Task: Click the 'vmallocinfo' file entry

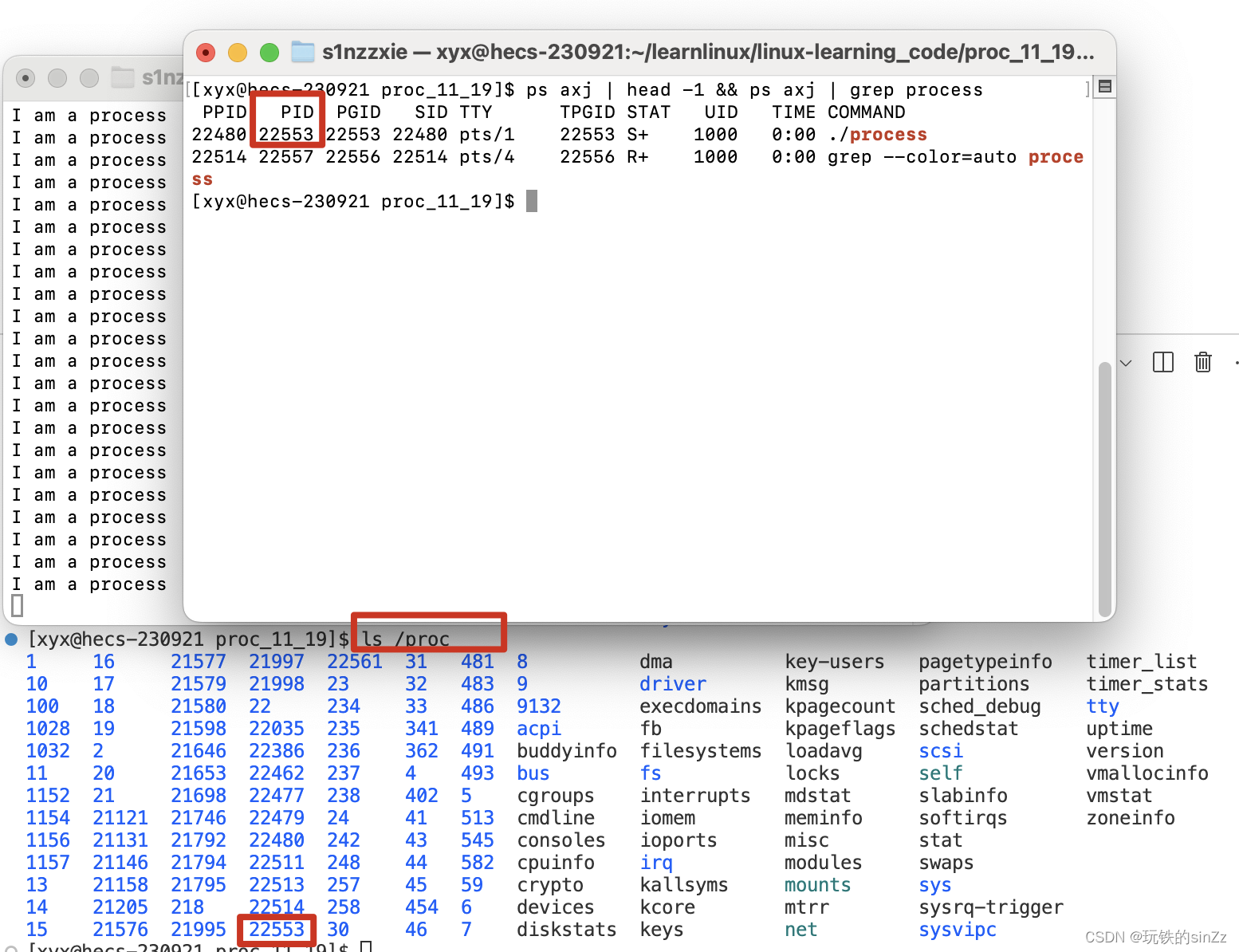Action: point(1147,773)
